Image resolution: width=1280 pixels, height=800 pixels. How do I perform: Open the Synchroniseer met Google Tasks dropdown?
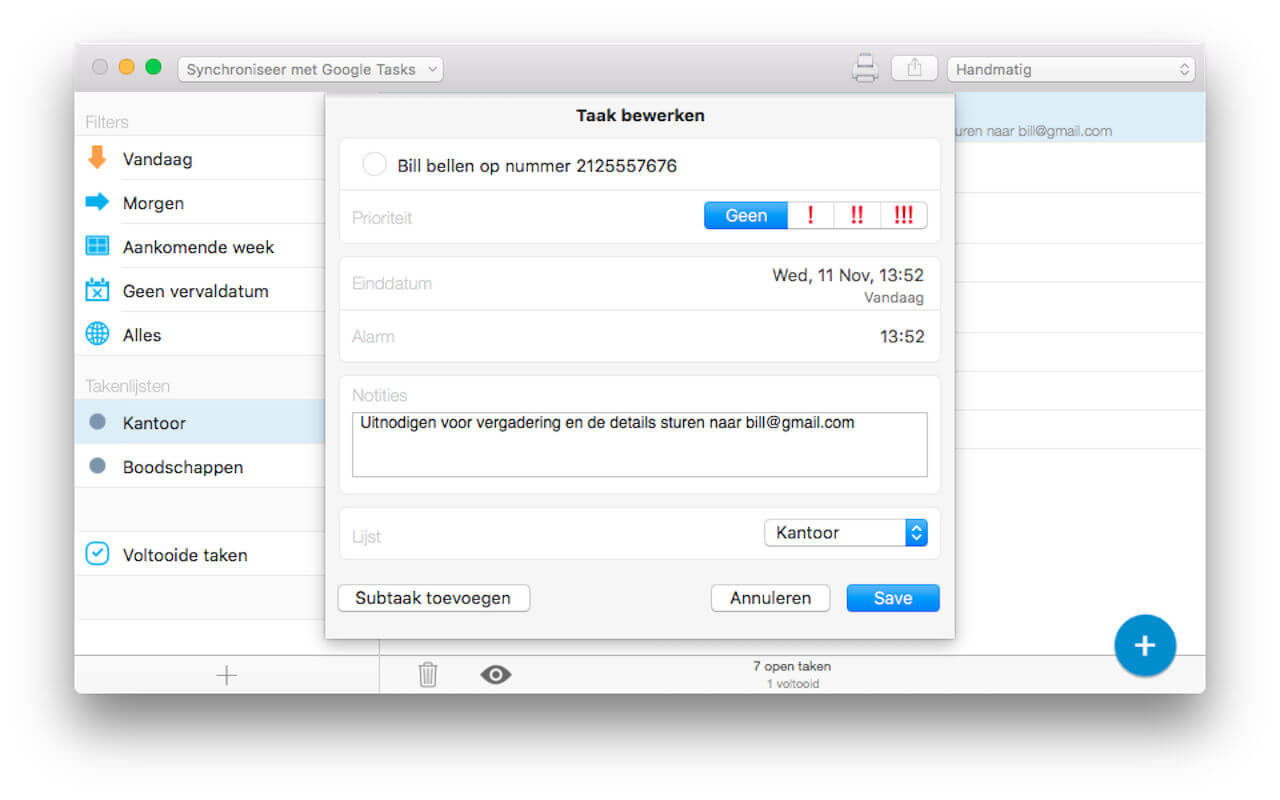click(310, 69)
